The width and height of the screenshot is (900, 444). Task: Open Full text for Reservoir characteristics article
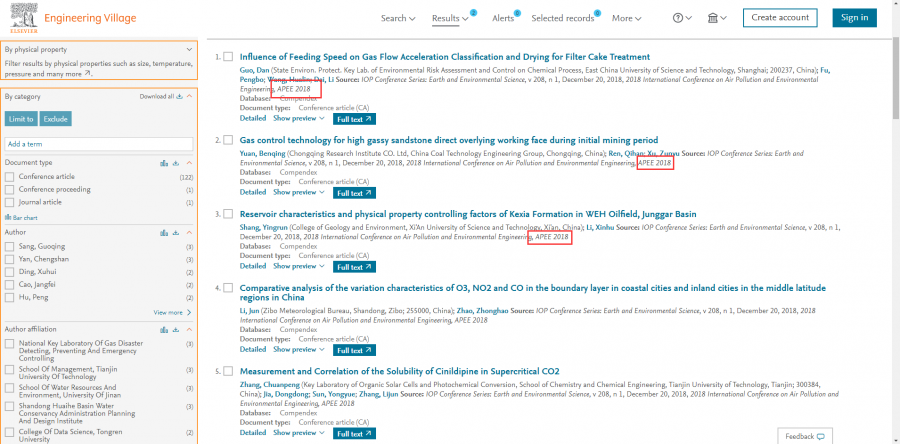[x=354, y=267]
